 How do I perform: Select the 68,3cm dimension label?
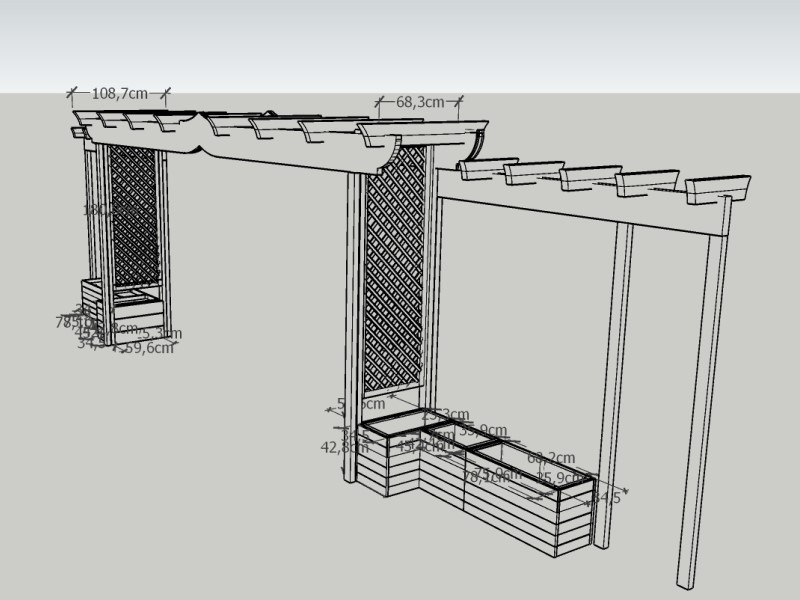420,102
